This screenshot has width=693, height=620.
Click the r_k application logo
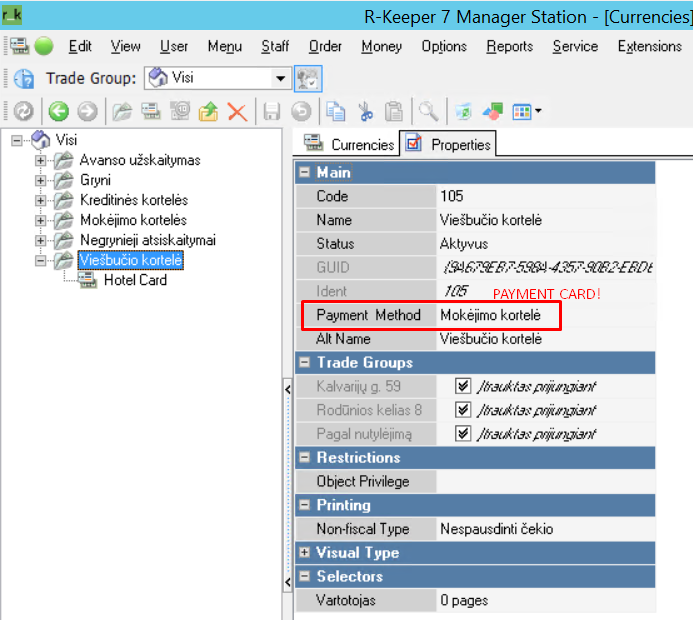tap(11, 16)
